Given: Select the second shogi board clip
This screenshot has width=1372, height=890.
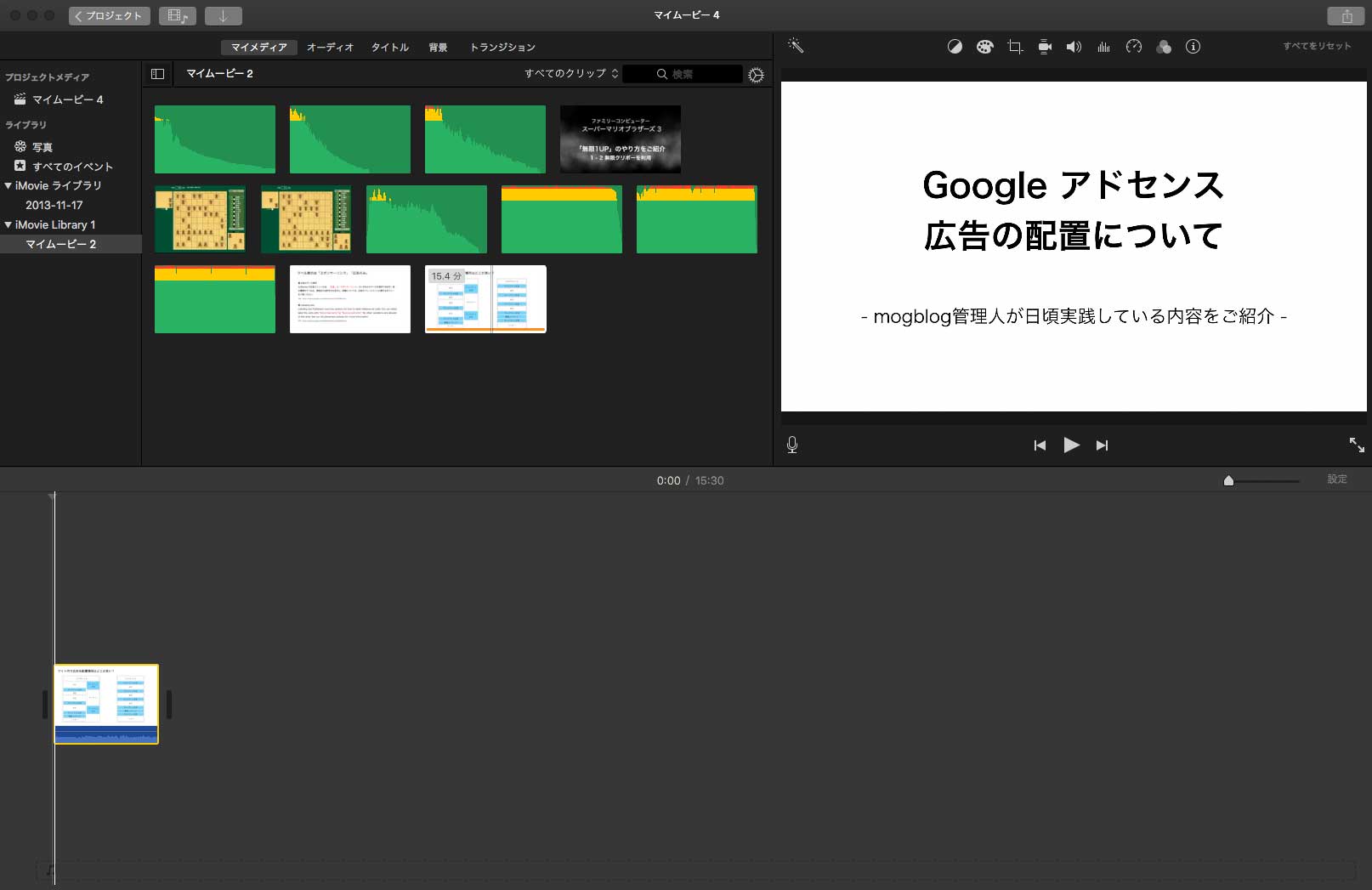Looking at the screenshot, I should pos(306,219).
